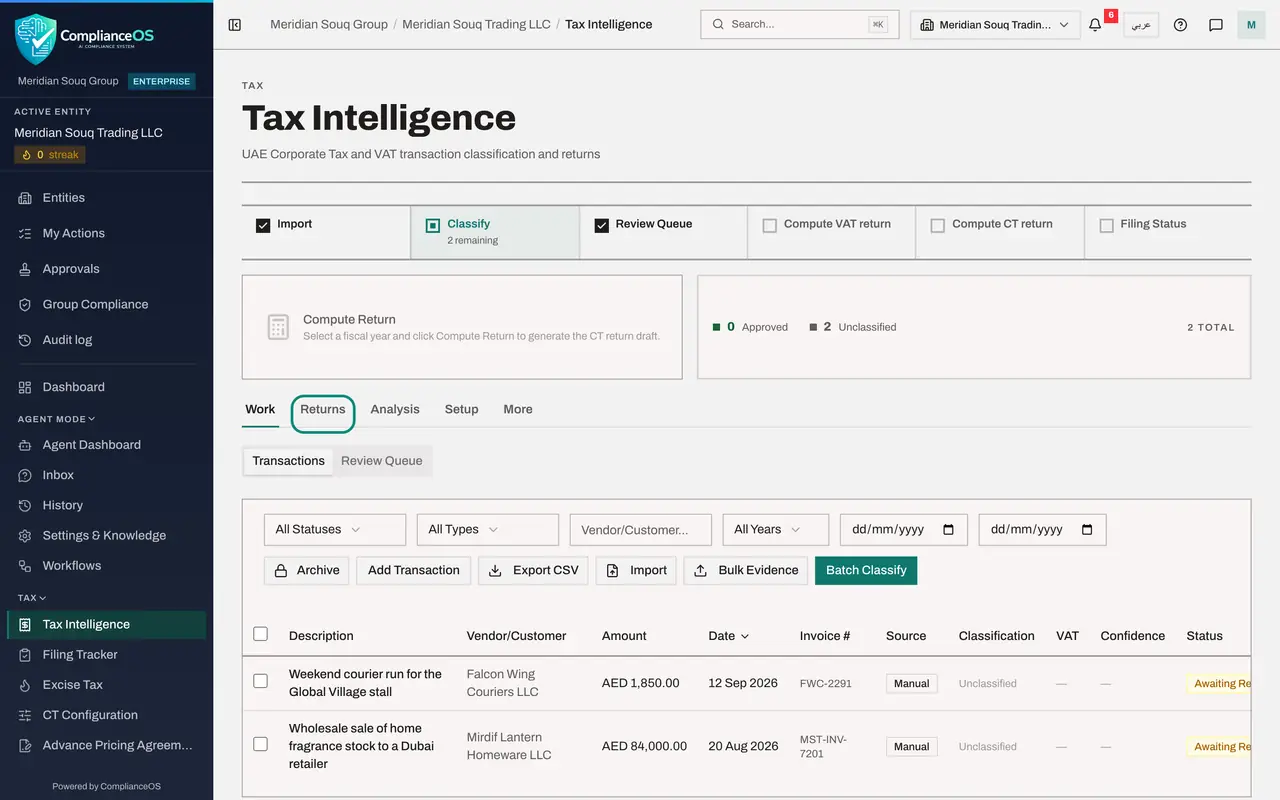Screen dimensions: 1280x800
Task: Click the Entities building icon in sidebar
Action: [25, 198]
